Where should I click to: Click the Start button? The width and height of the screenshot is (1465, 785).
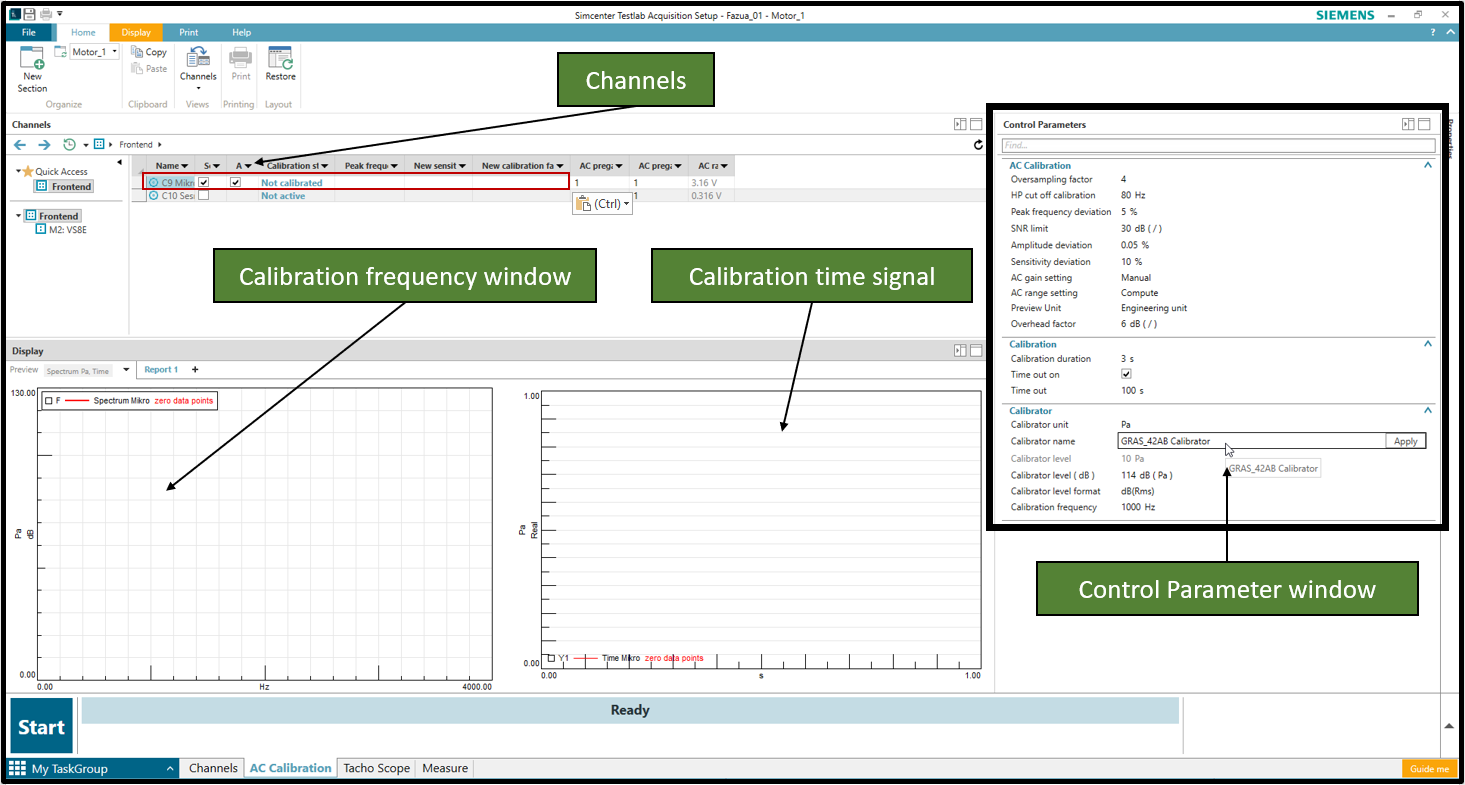tap(41, 728)
